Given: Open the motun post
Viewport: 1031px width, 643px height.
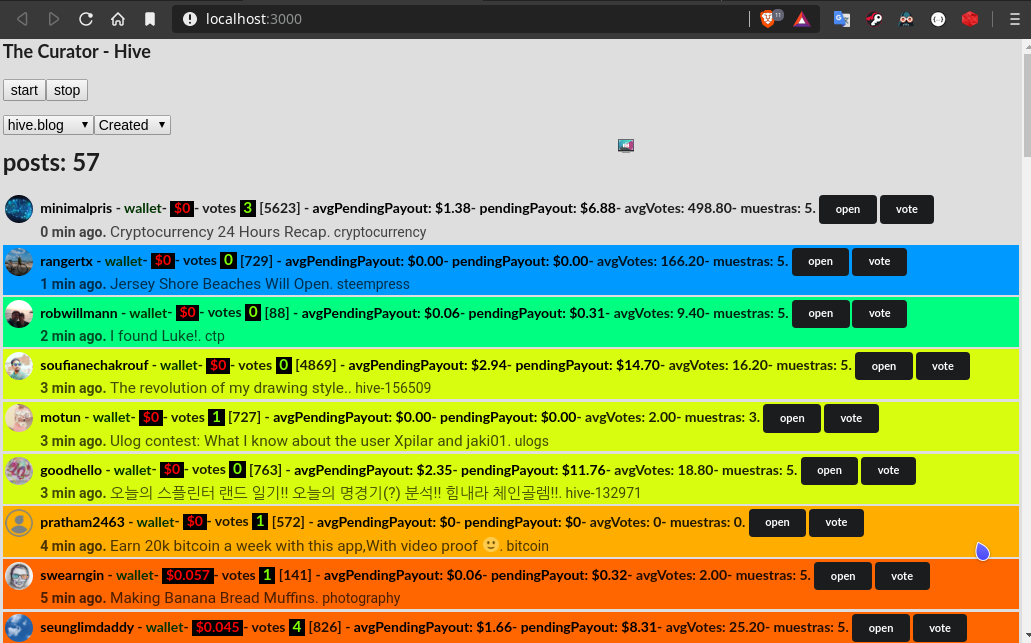Looking at the screenshot, I should (x=792, y=418).
